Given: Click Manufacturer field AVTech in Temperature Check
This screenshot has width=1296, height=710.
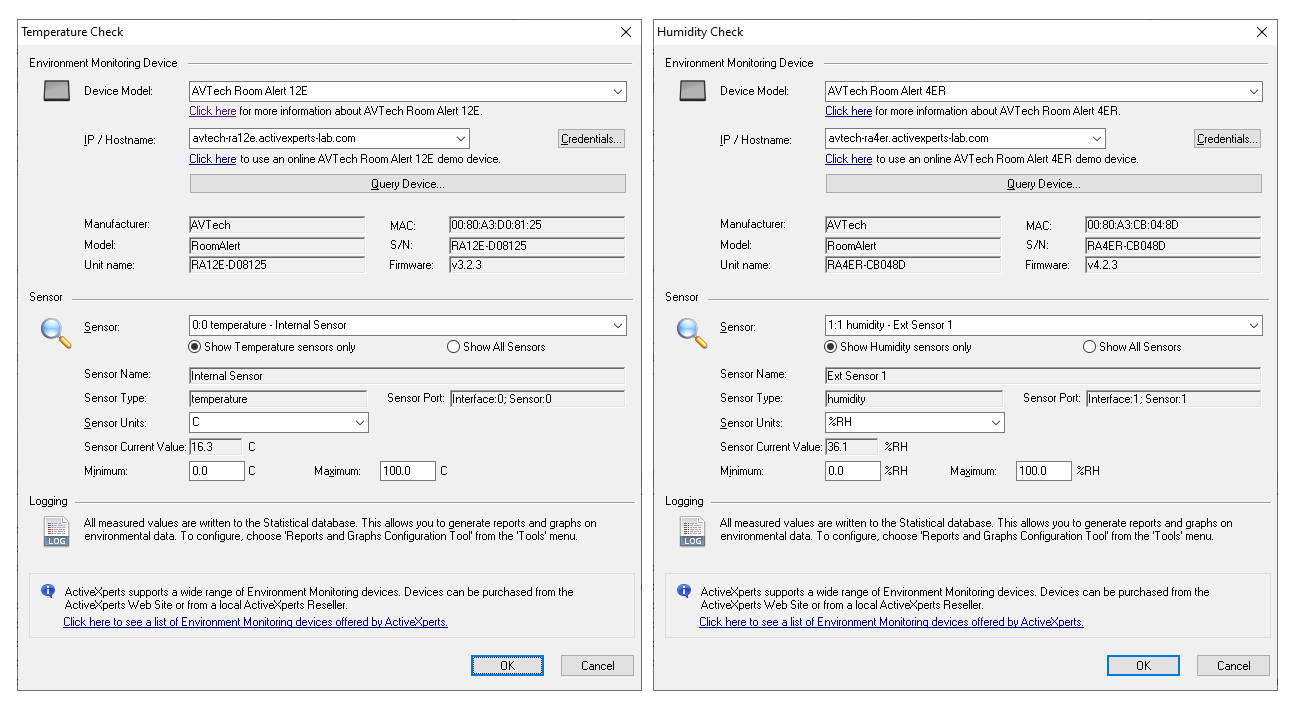Looking at the screenshot, I should coord(277,226).
